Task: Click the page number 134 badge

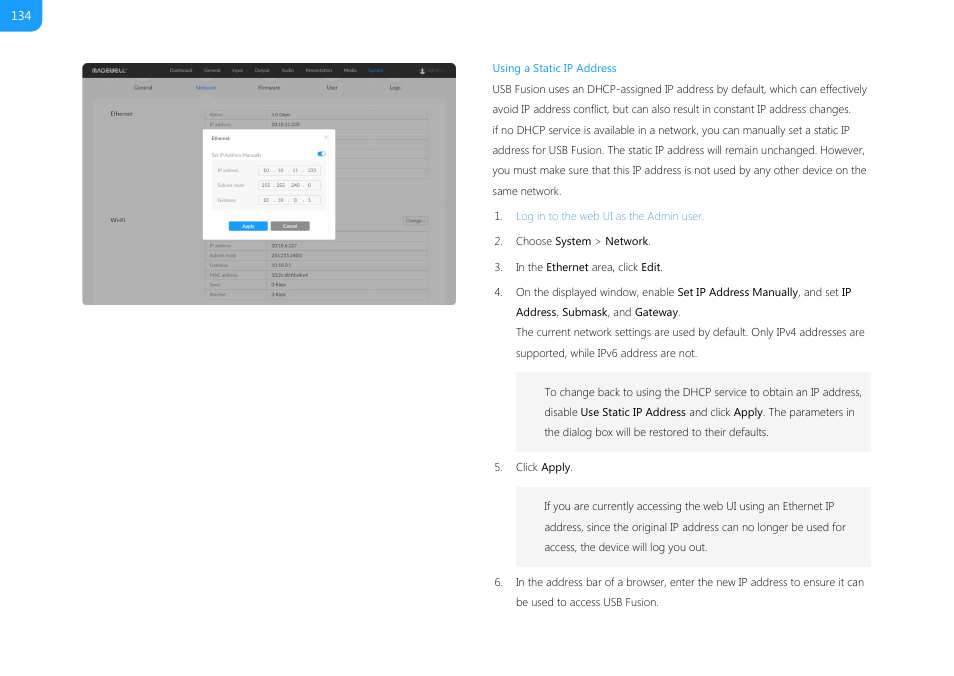Action: click(x=21, y=15)
